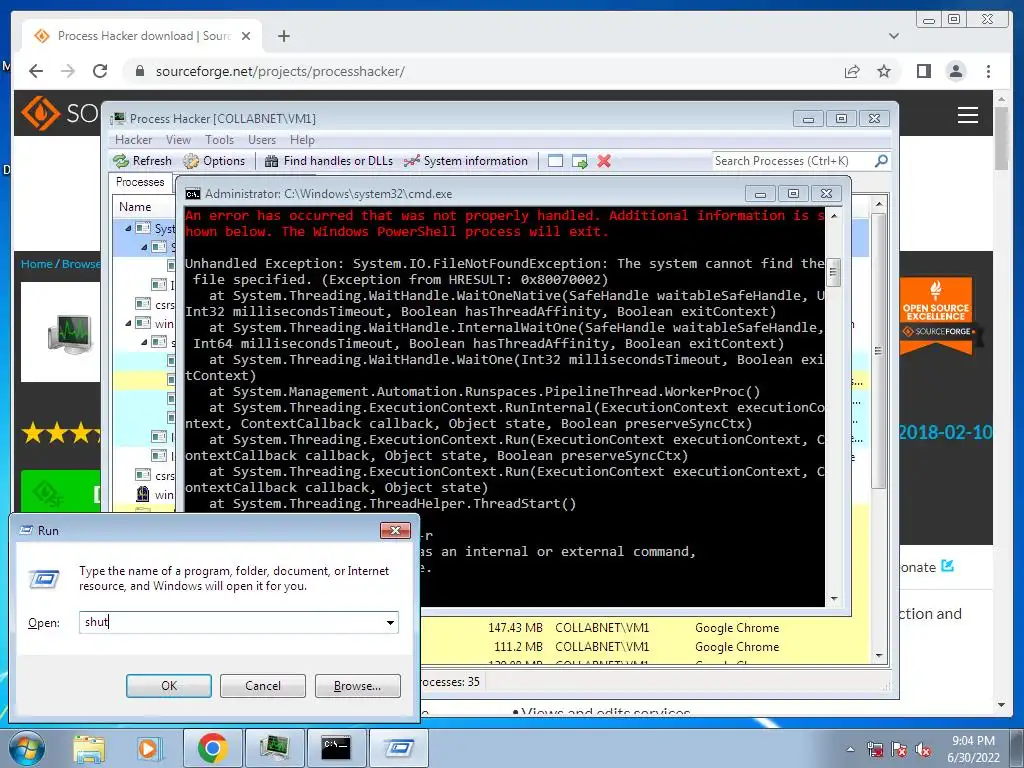This screenshot has height=768, width=1024.
Task: Open the Hacker menu
Action: 133,140
